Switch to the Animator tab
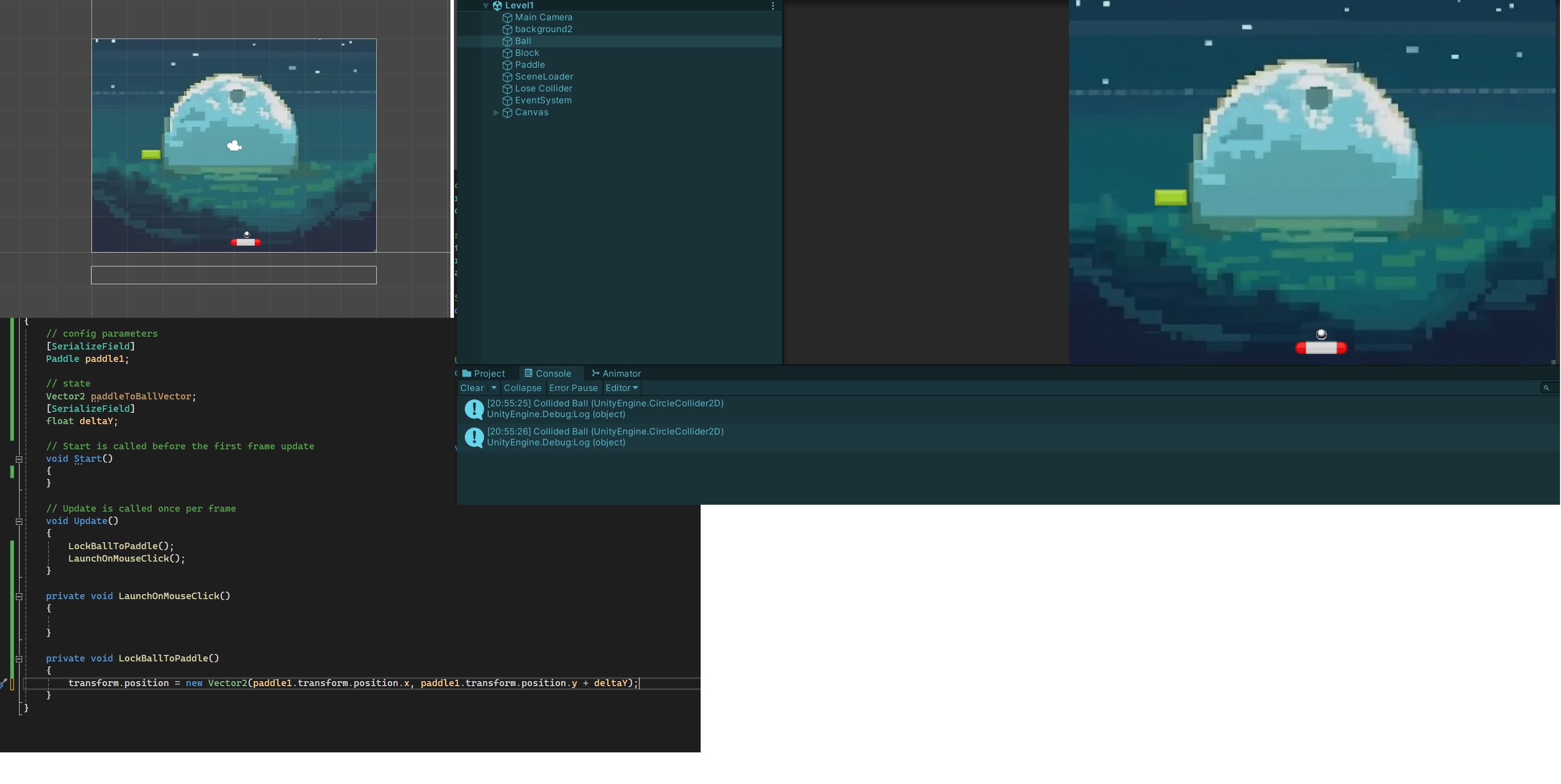Screen dimensions: 1561x784 pyautogui.click(x=616, y=373)
